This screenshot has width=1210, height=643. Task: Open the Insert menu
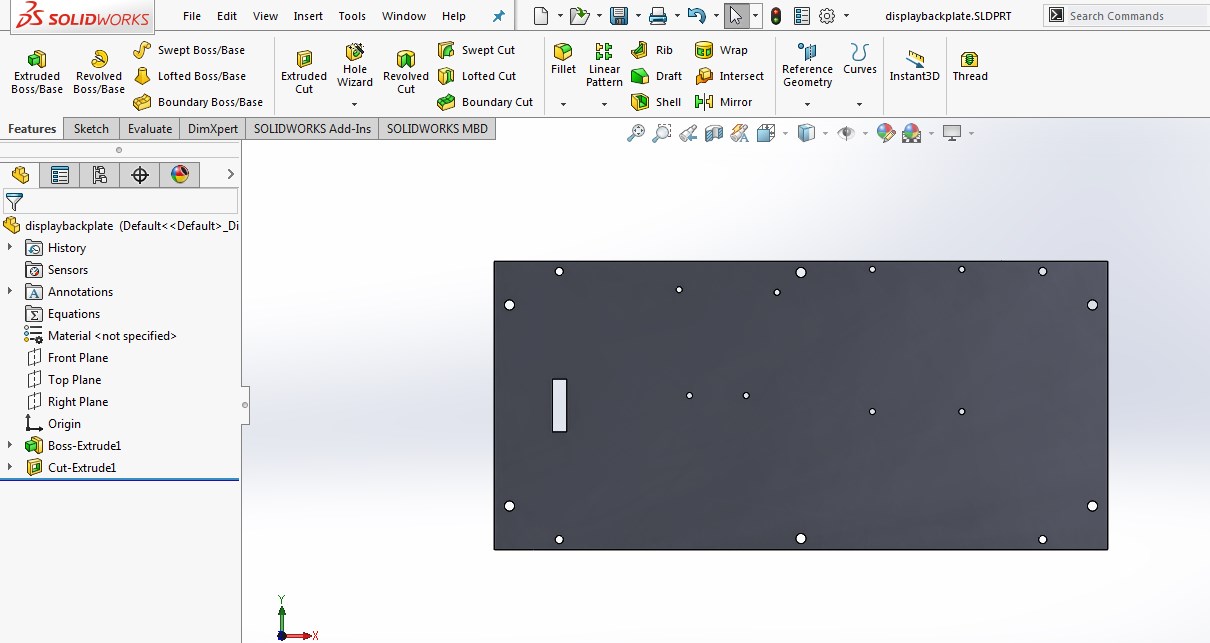pyautogui.click(x=308, y=16)
